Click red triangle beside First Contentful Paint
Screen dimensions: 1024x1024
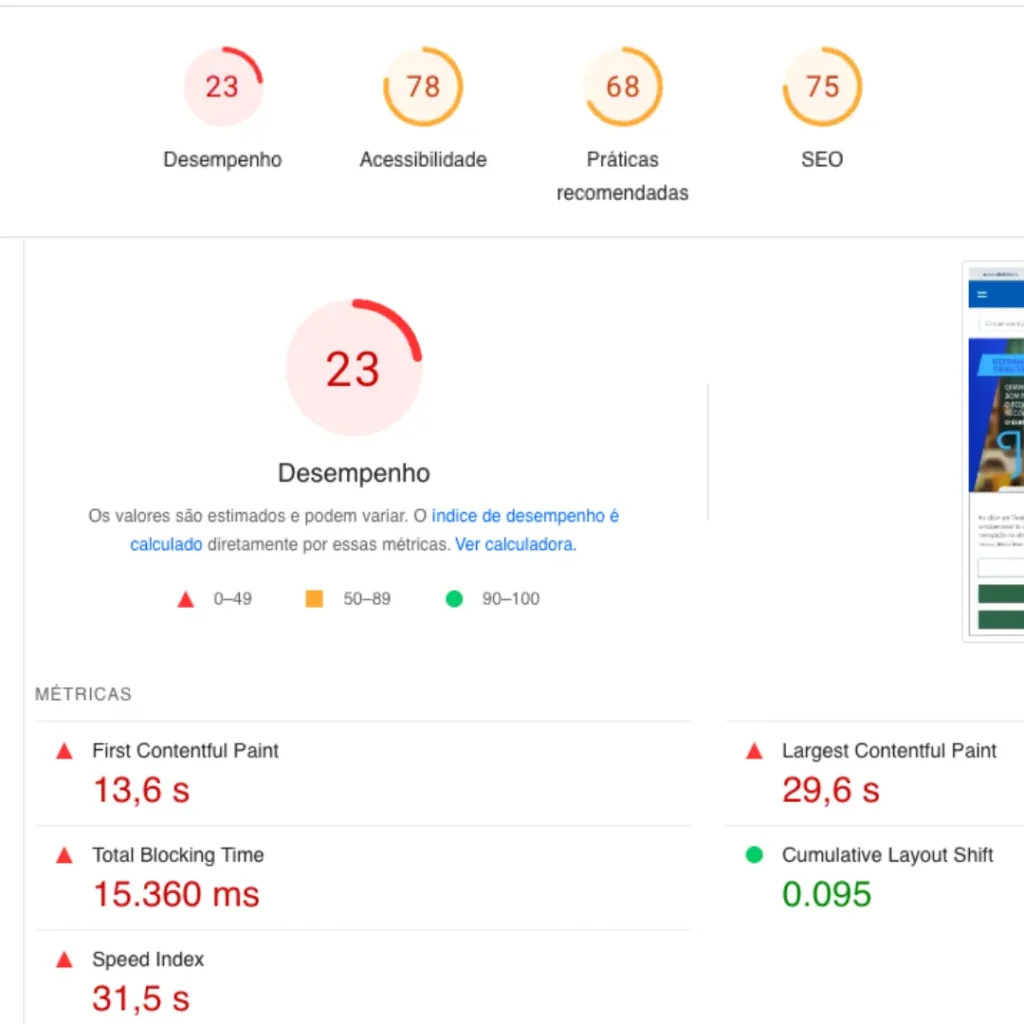[64, 751]
